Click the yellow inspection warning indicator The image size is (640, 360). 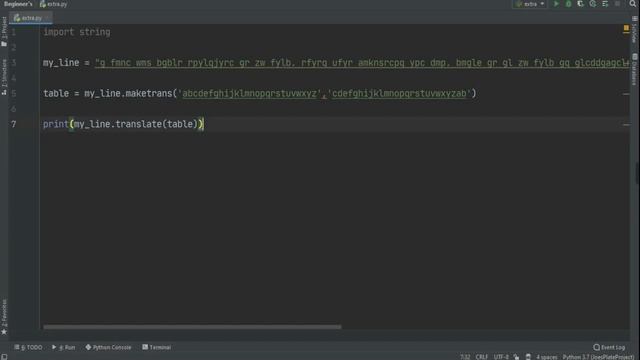(626, 28)
